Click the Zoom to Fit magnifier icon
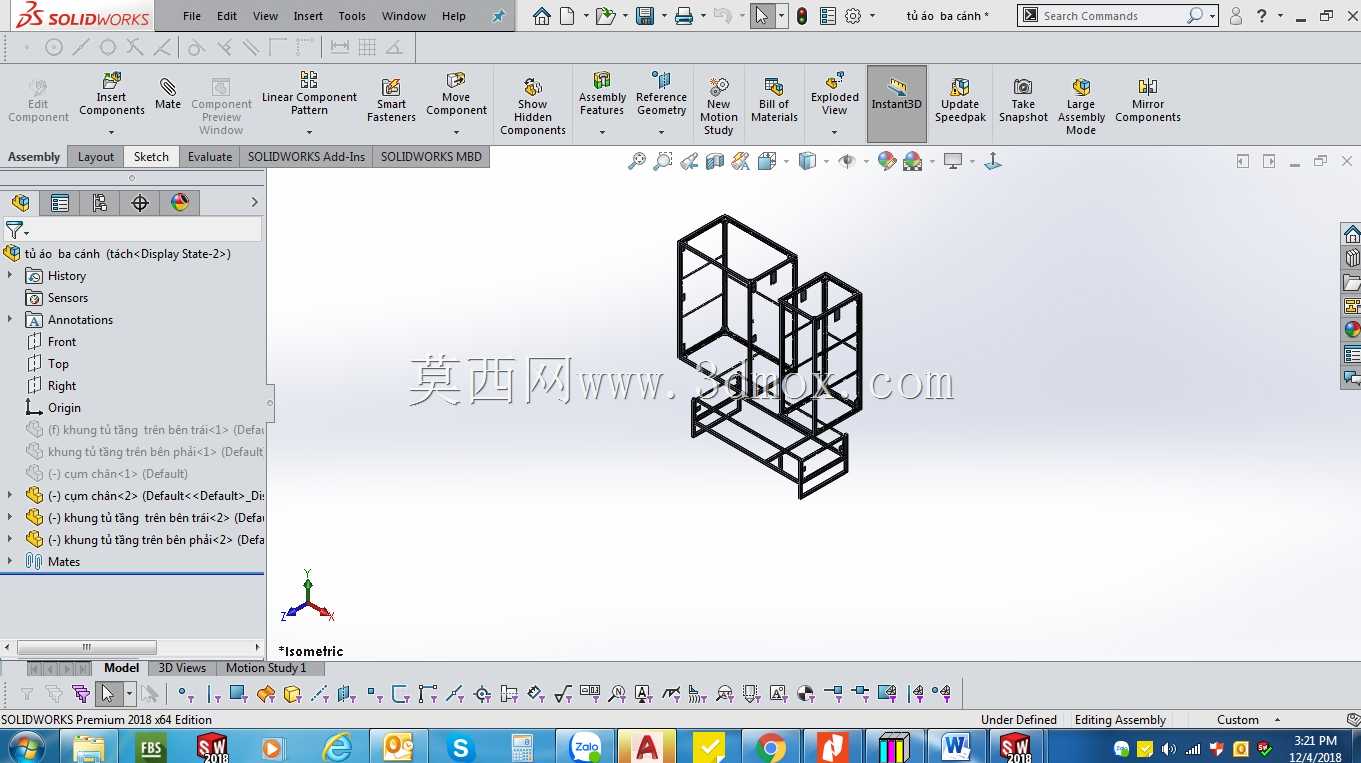 pyautogui.click(x=636, y=161)
